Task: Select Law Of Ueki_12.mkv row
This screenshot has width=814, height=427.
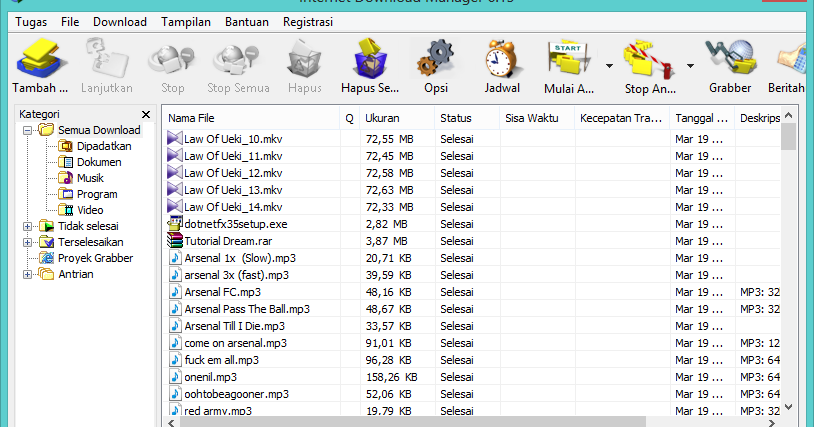Action: point(471,173)
